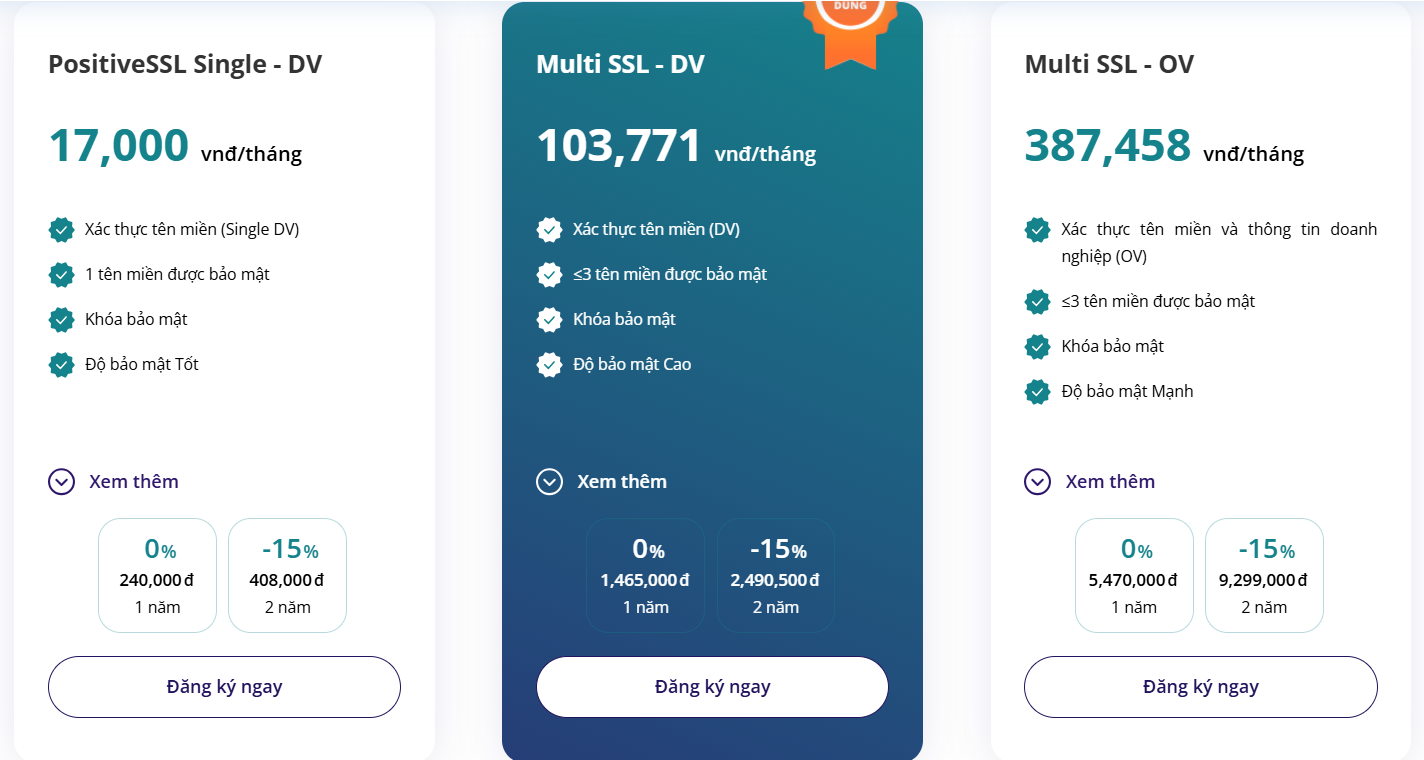Viewport: 1424px width, 760px height.
Task: Open Xem thêm link in Multi SSL - DV card
Action: point(622,482)
